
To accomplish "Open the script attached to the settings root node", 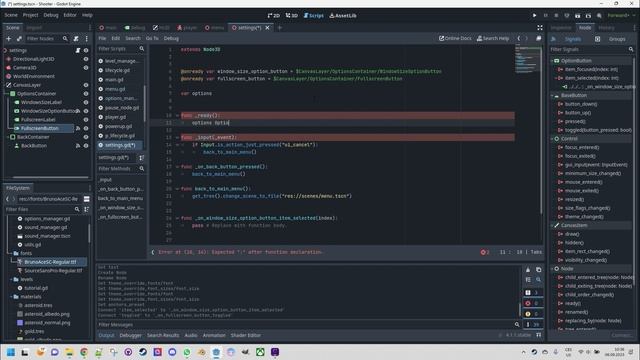I will tap(78, 50).
